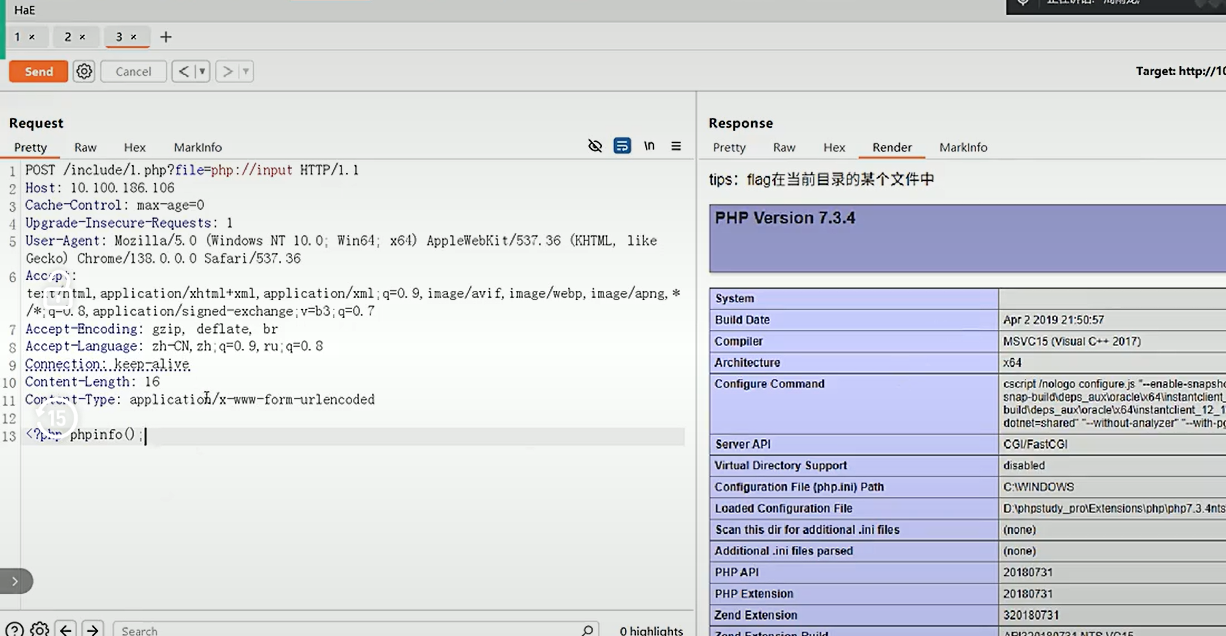The width and height of the screenshot is (1226, 636).
Task: Toggle word wrap icon in Request panel
Action: point(622,146)
